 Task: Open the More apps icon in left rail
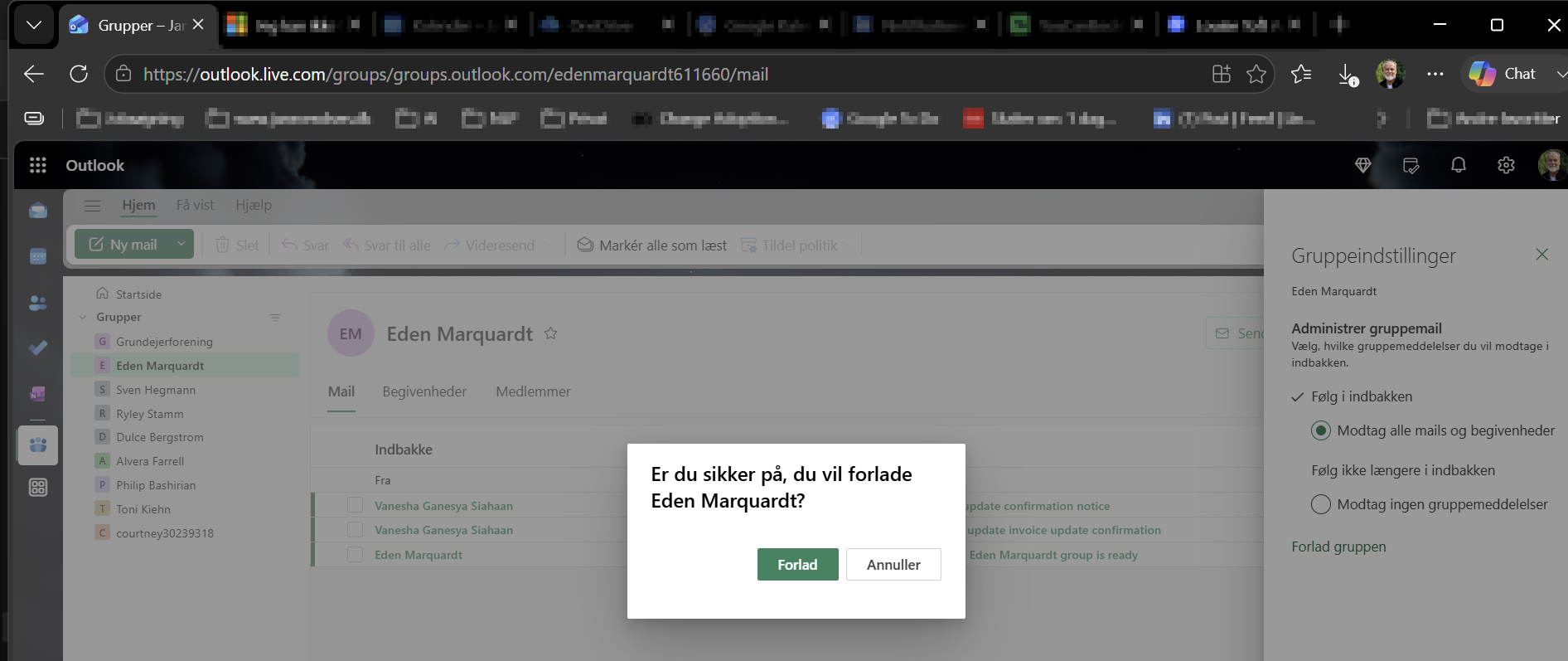[x=38, y=488]
